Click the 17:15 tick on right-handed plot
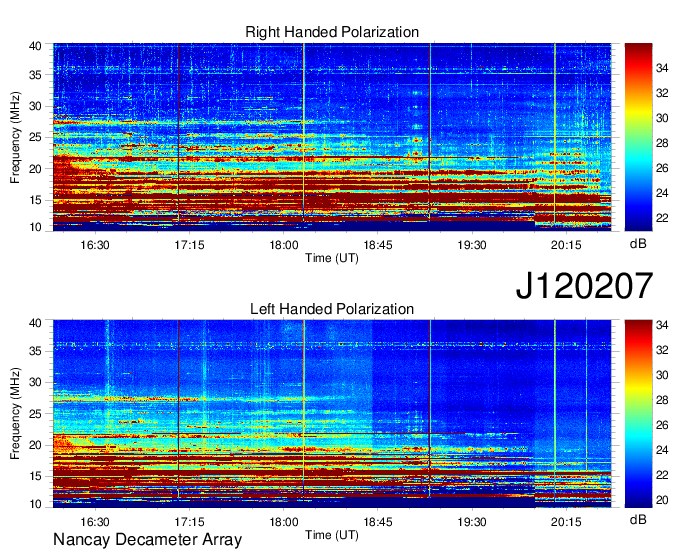The width and height of the screenshot is (680, 552). [189, 245]
